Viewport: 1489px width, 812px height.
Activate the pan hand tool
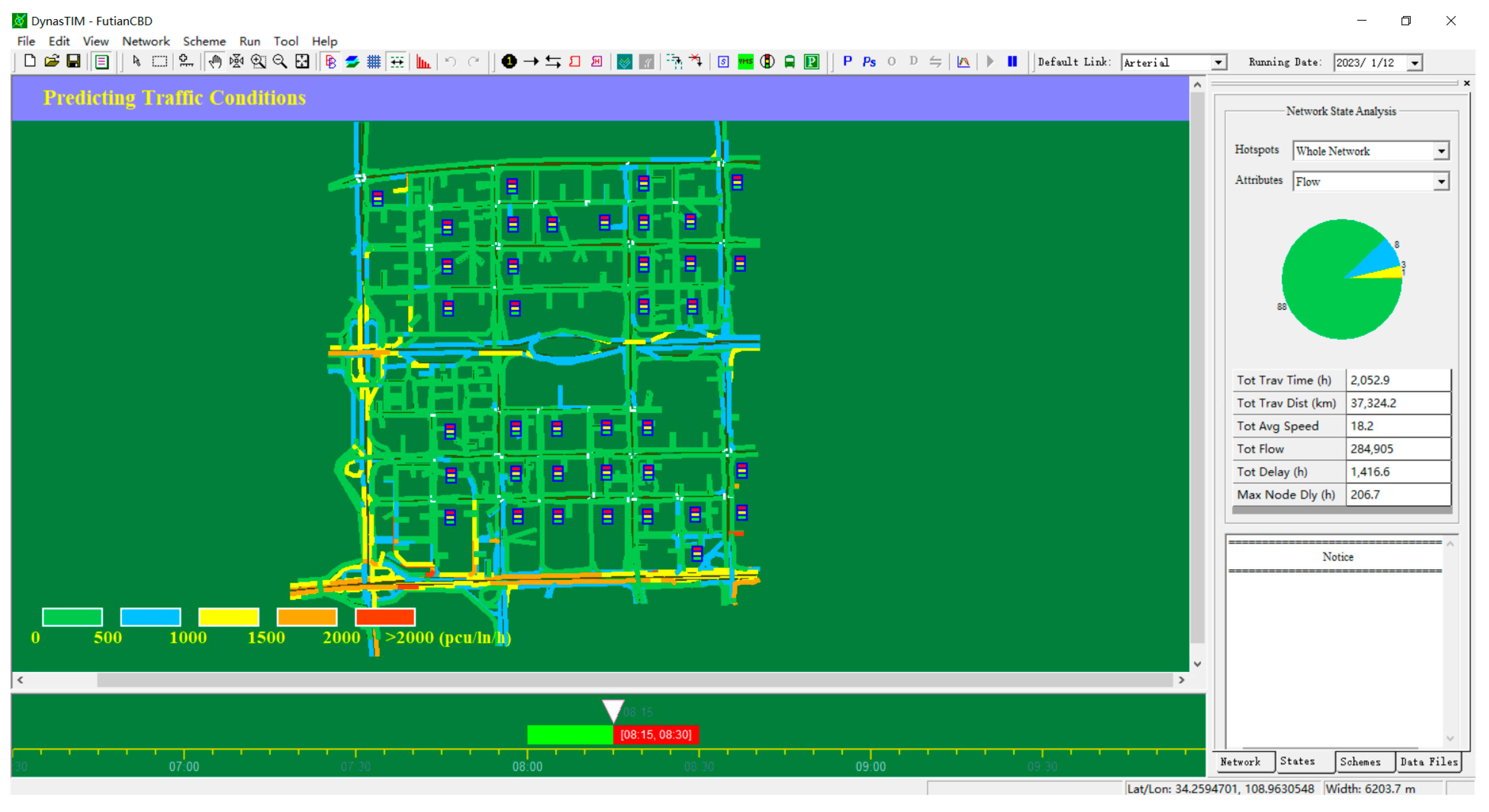(214, 61)
